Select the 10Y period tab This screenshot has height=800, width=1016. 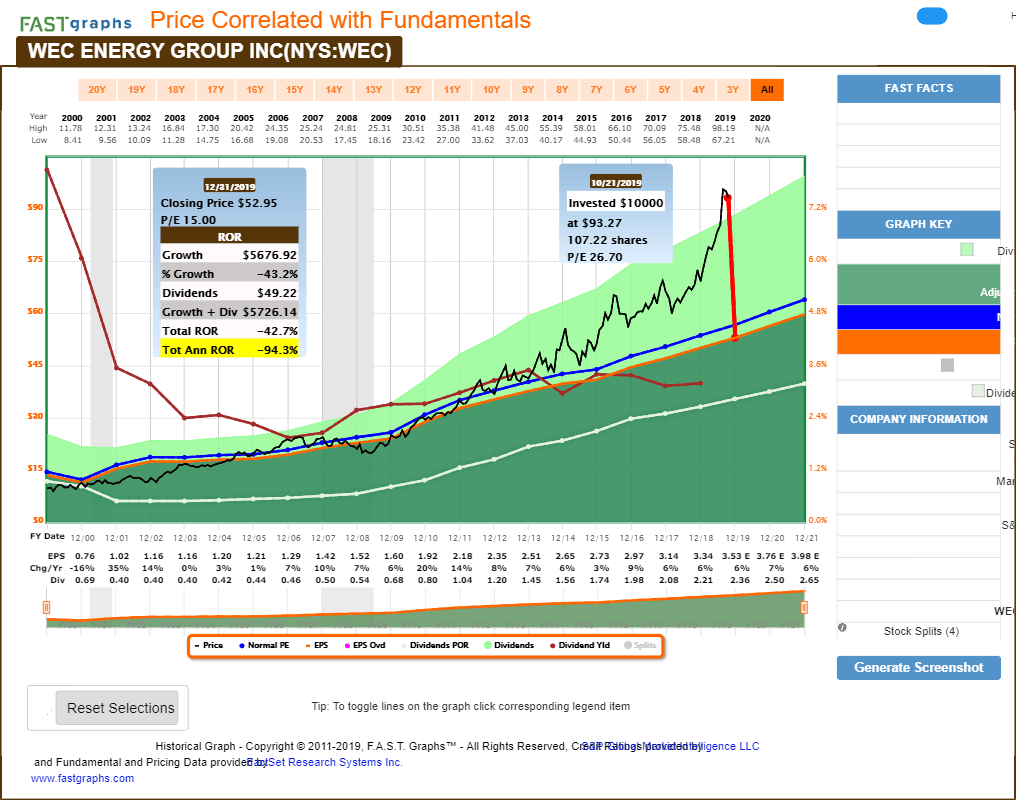[x=490, y=89]
